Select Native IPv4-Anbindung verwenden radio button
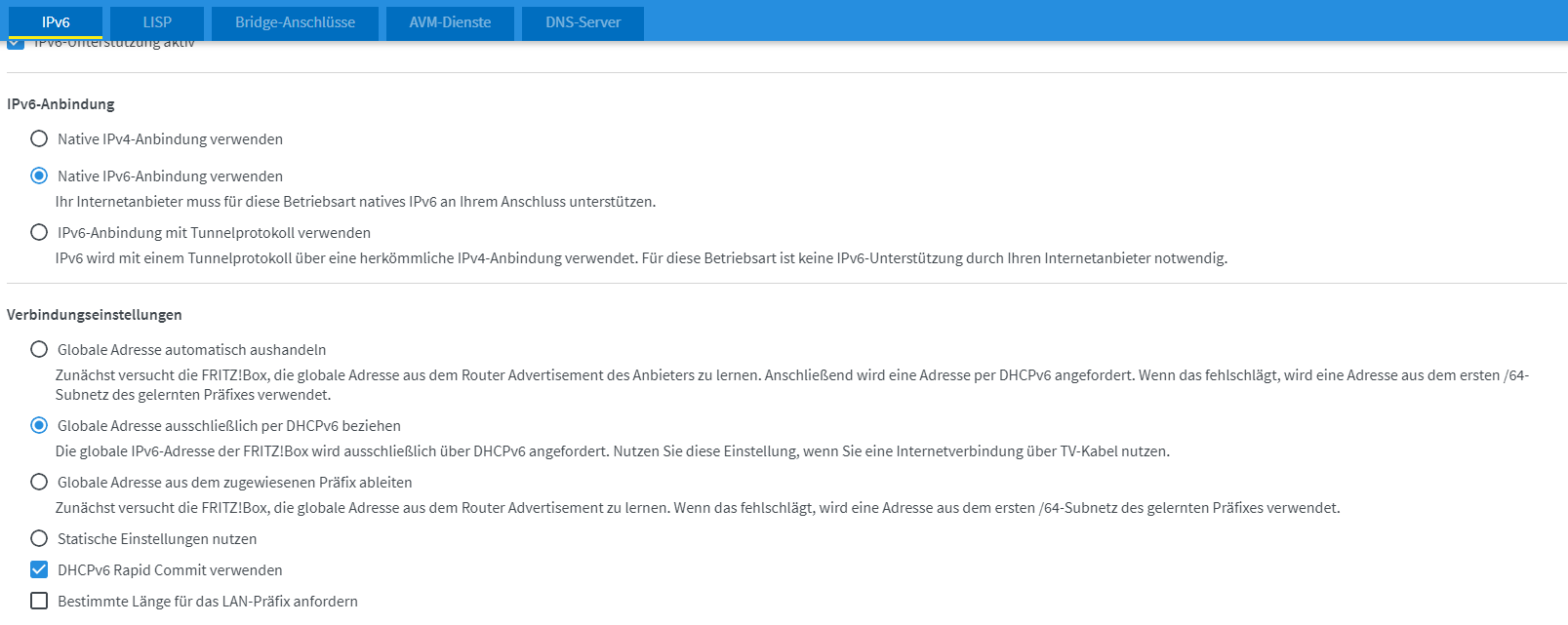Image resolution: width=1568 pixels, height=625 pixels. pyautogui.click(x=39, y=138)
